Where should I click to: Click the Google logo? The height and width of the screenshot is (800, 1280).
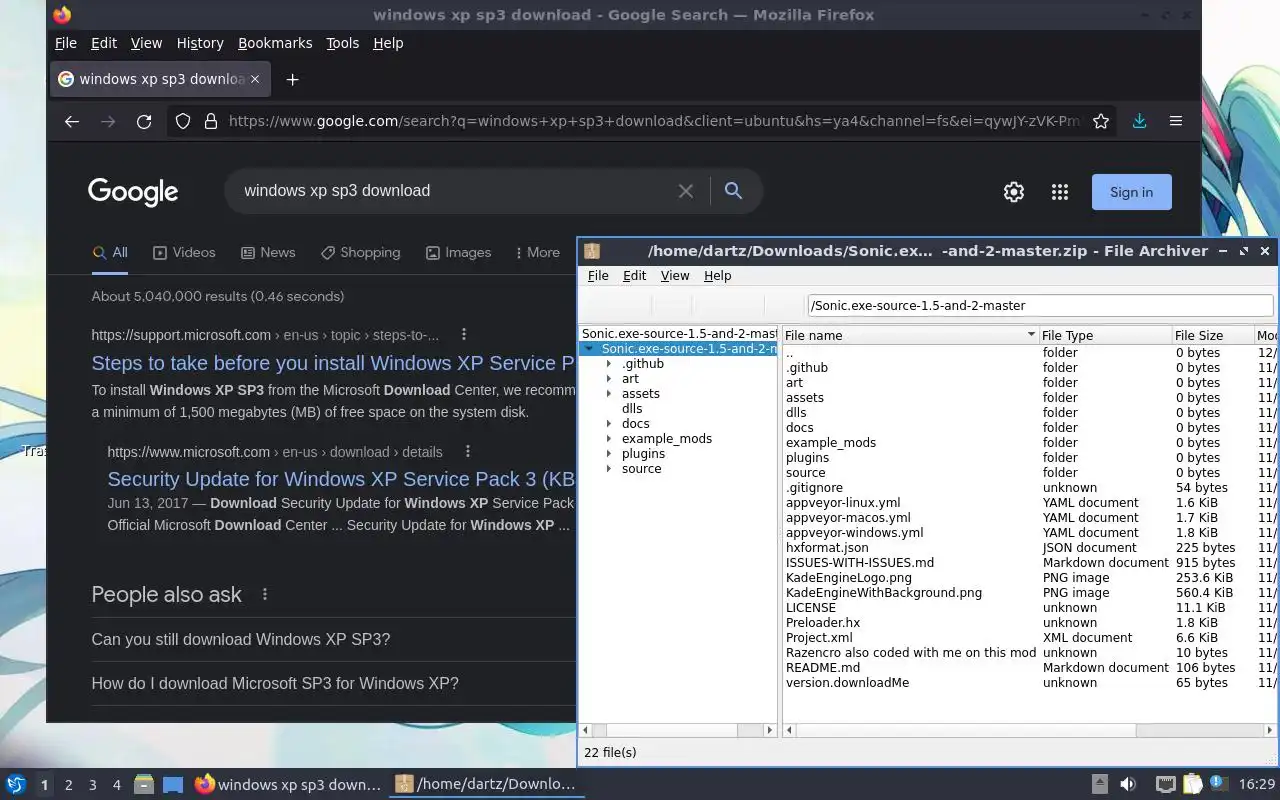pyautogui.click(x=133, y=192)
